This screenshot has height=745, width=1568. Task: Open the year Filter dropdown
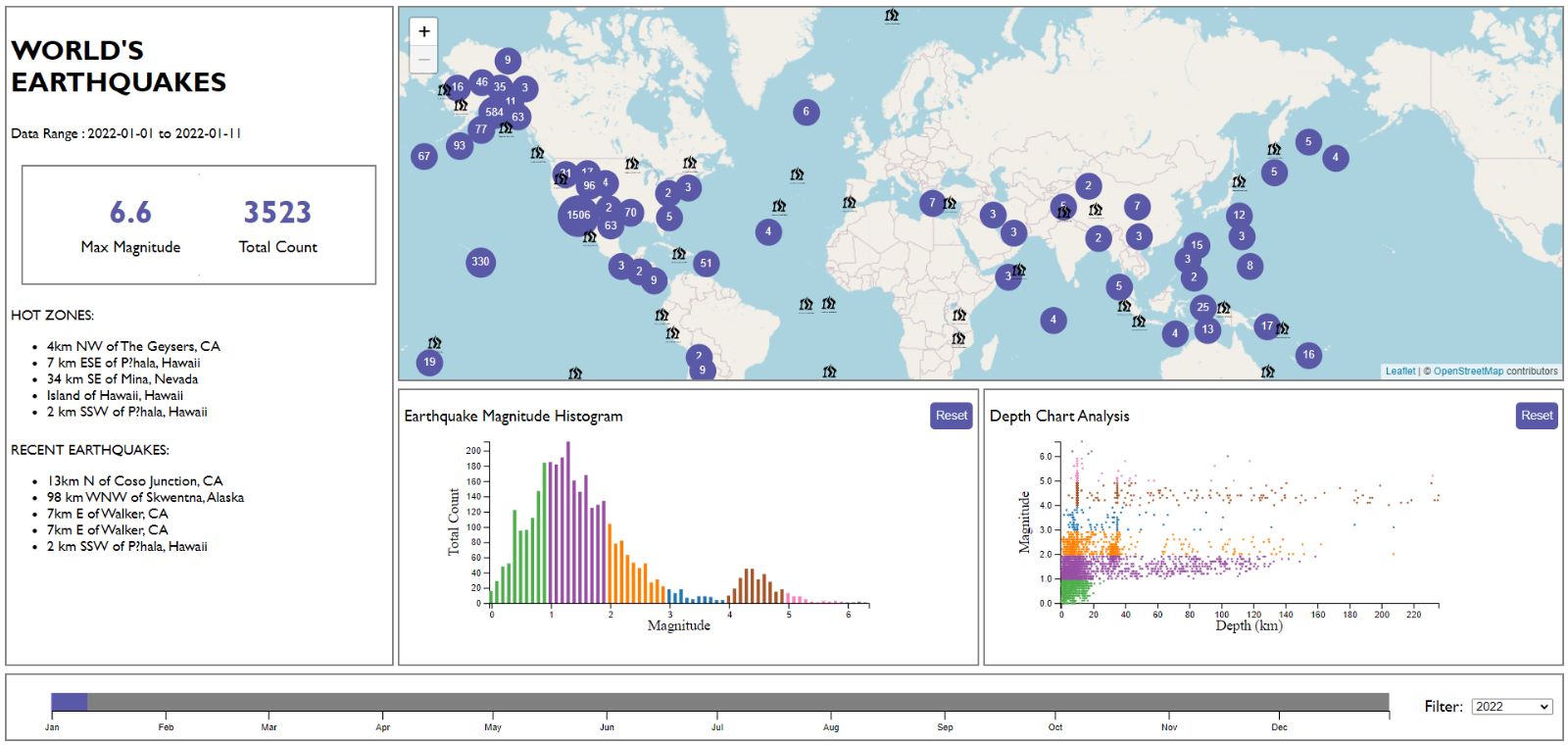coord(1511,707)
